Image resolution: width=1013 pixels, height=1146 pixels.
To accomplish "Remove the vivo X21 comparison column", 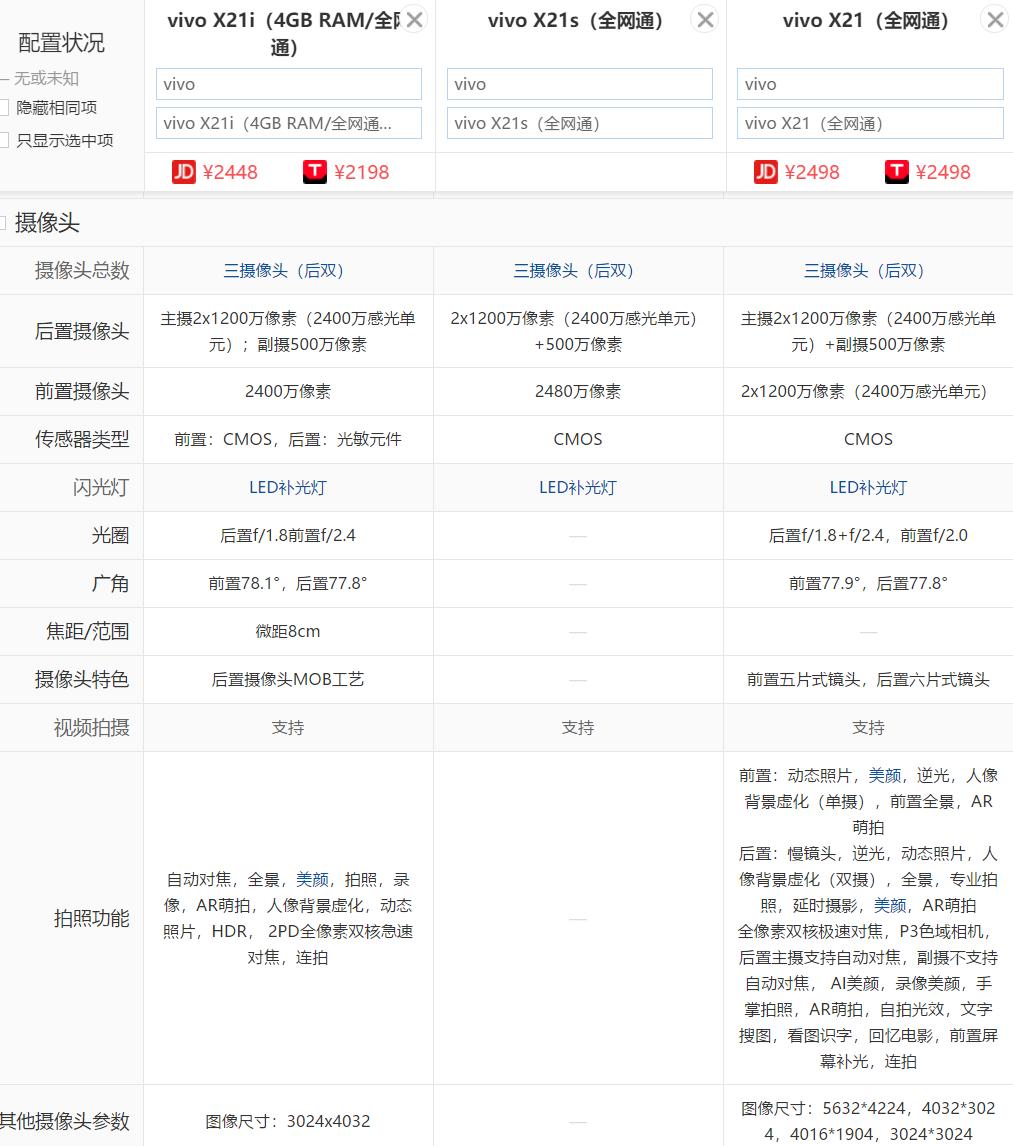I will 994,19.
